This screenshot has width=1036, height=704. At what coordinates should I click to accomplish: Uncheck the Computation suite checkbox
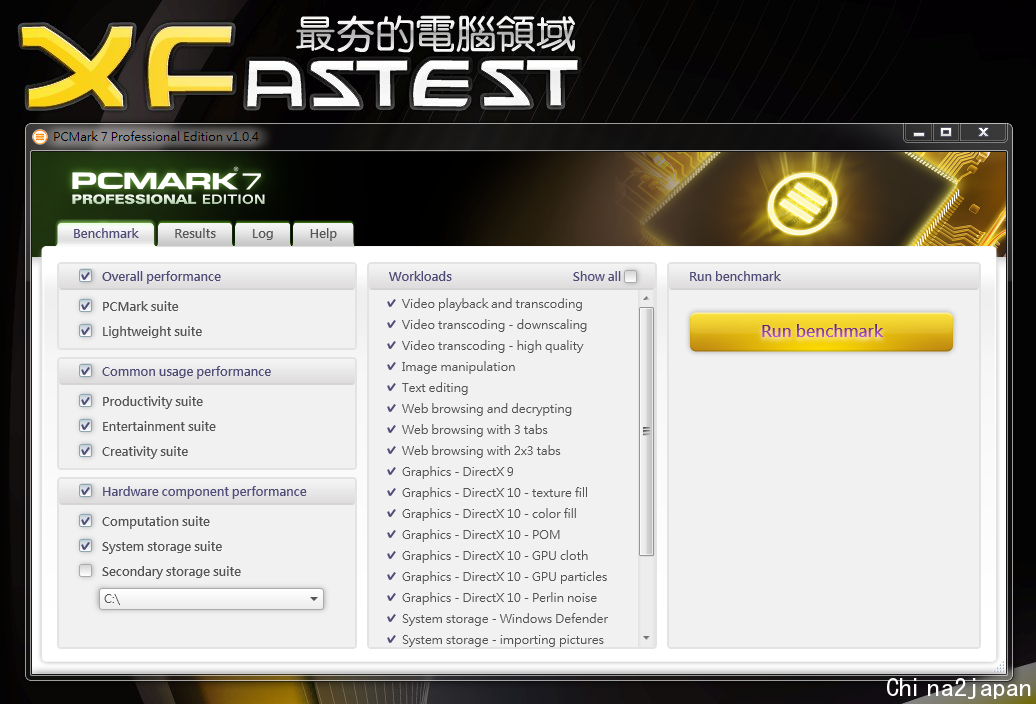click(86, 521)
